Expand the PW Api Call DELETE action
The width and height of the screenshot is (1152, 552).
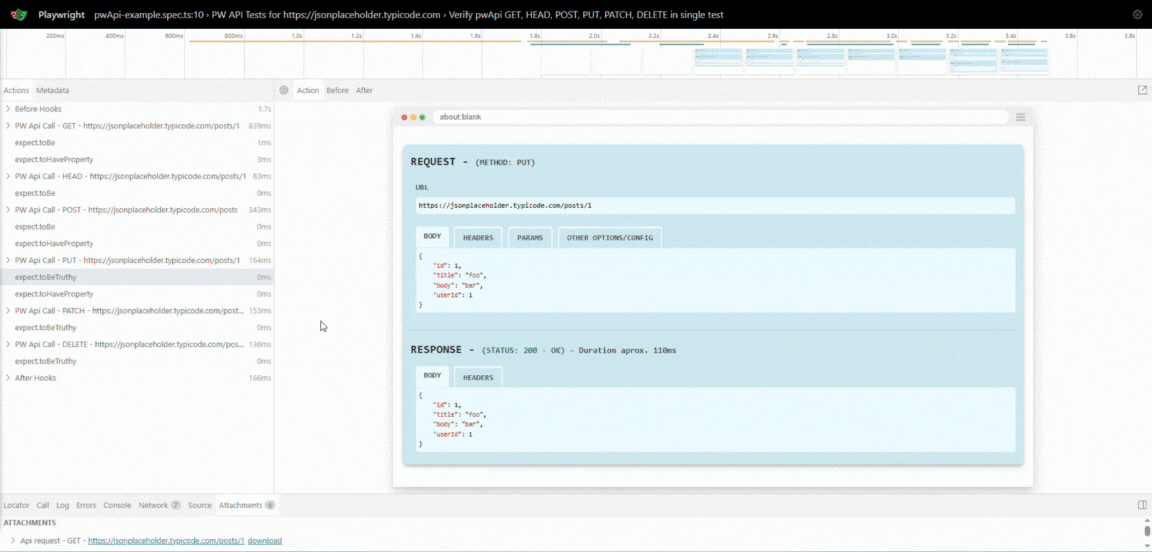pyautogui.click(x=8, y=344)
